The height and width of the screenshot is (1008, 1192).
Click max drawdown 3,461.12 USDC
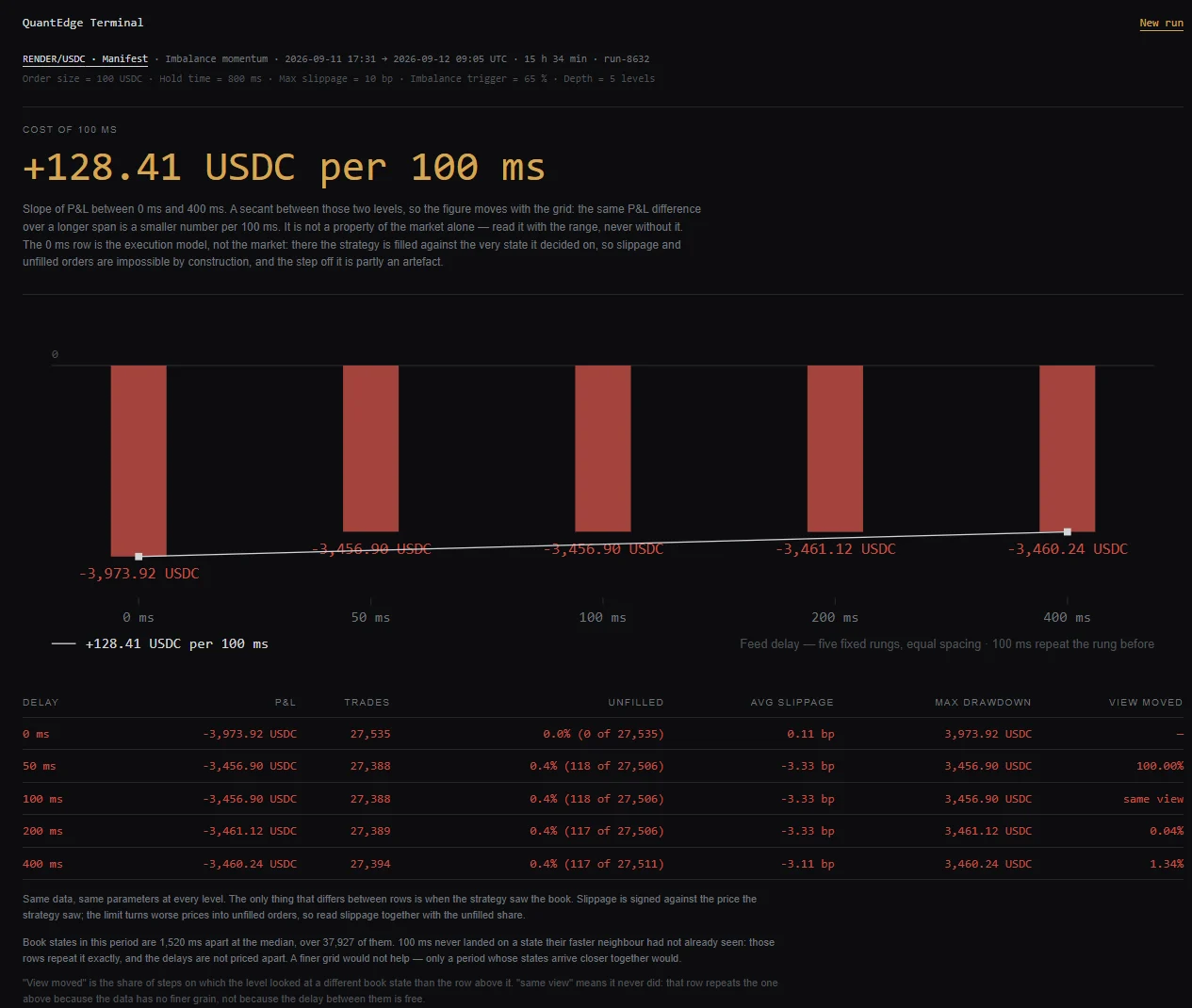pyautogui.click(x=988, y=831)
